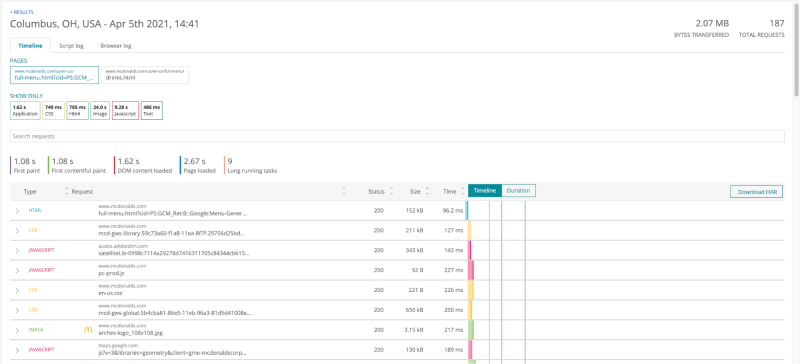This screenshot has width=800, height=364.
Task: Filter to show only Image requests
Action: click(100, 111)
